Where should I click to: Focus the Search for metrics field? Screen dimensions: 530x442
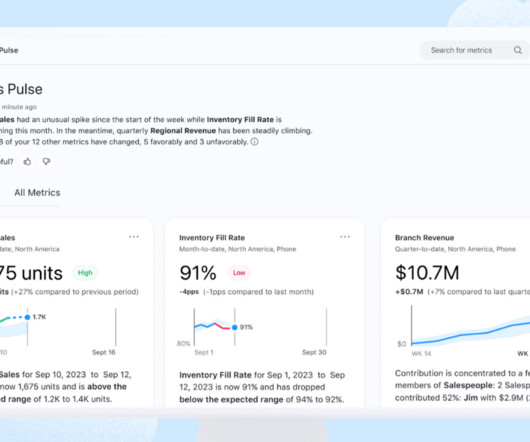pos(474,50)
